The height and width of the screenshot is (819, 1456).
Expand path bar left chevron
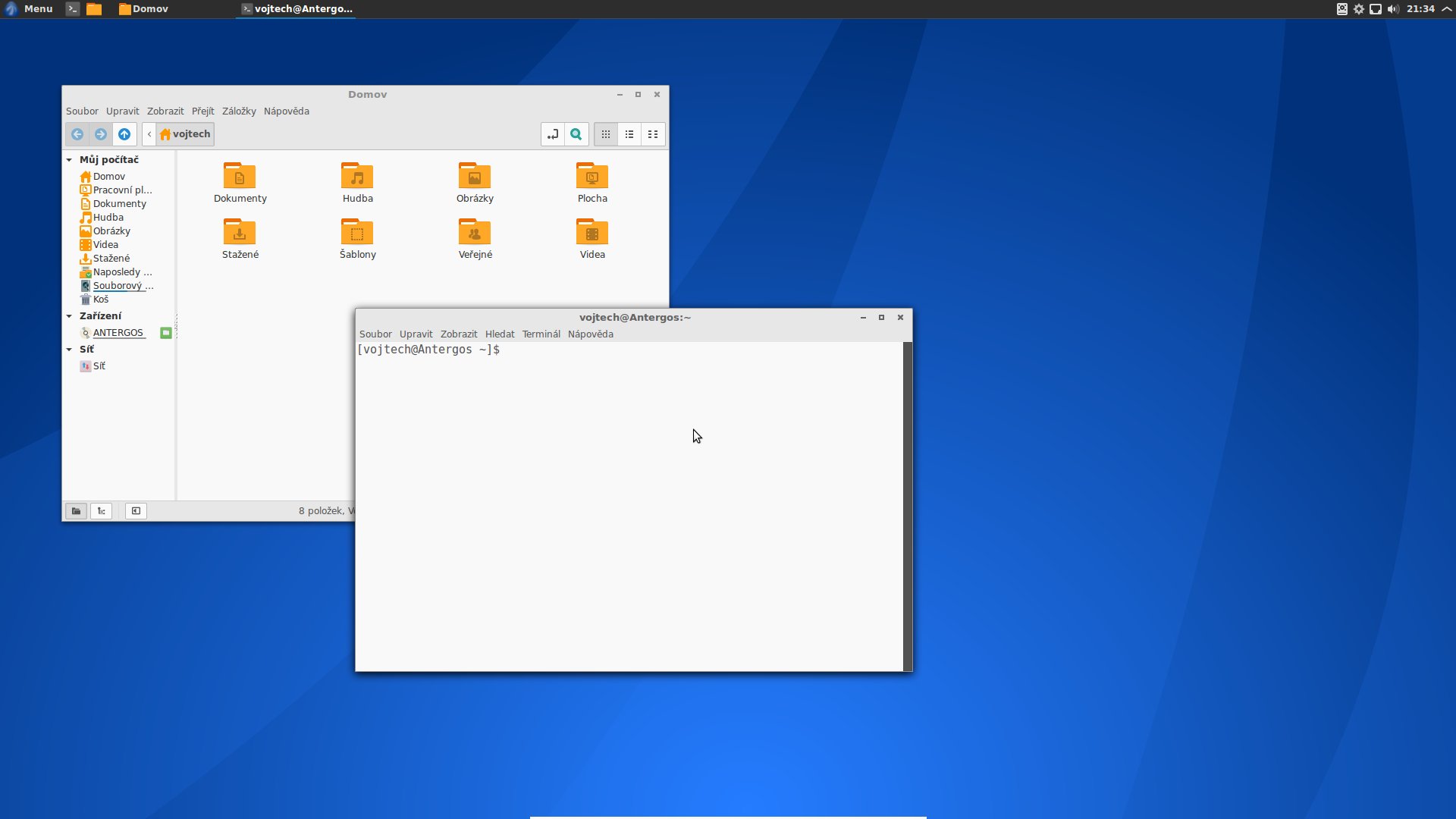(149, 134)
